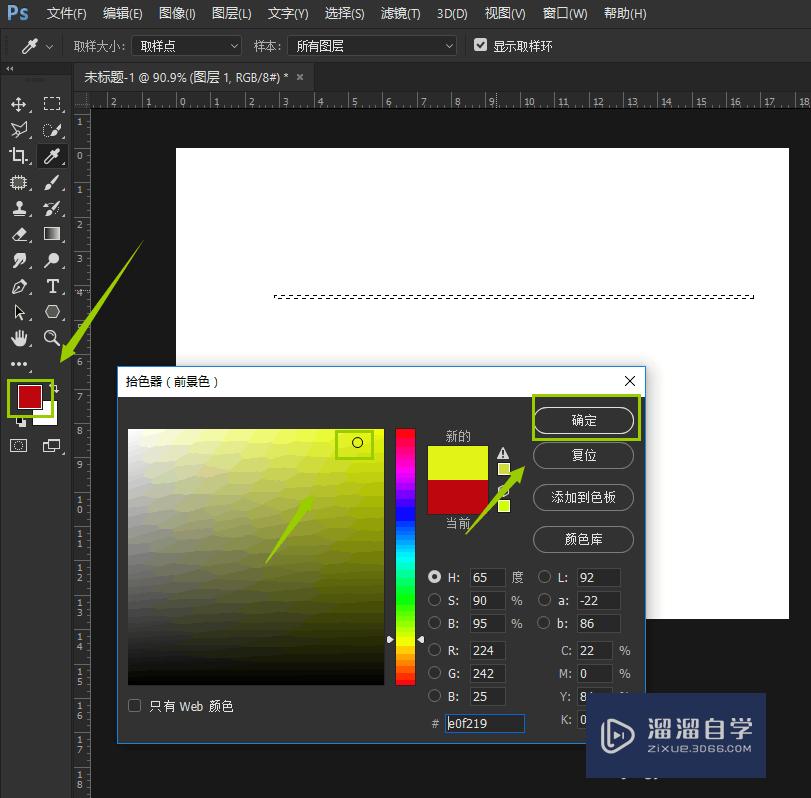Click the white background color swatch
This screenshot has width=811, height=798.
click(x=49, y=416)
